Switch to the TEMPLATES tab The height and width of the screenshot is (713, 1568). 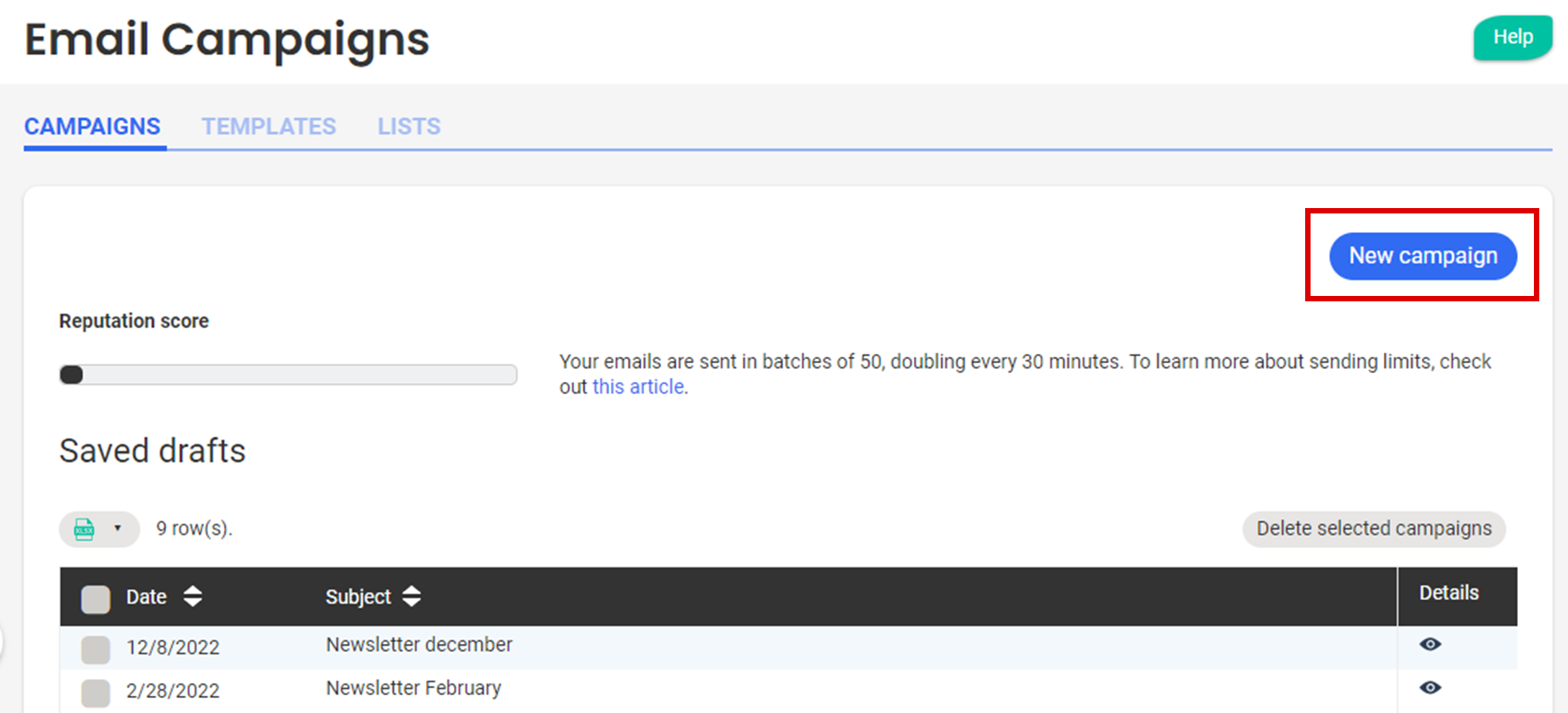point(268,126)
